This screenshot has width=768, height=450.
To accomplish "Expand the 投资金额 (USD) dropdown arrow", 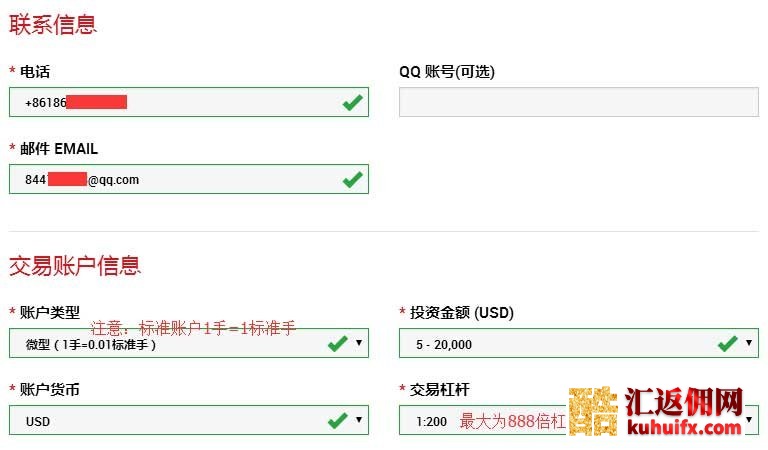I will coord(749,343).
